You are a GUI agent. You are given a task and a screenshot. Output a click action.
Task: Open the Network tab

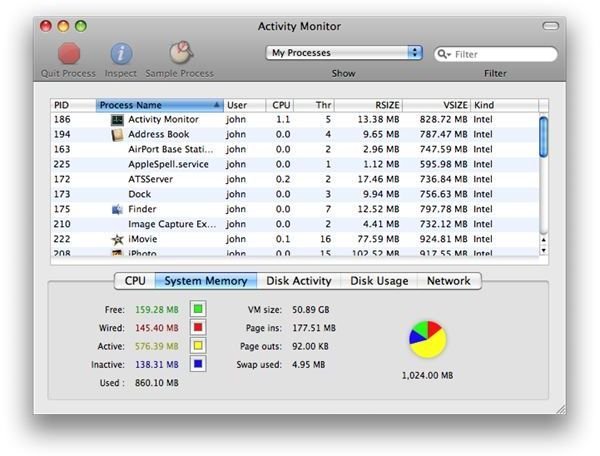[449, 281]
